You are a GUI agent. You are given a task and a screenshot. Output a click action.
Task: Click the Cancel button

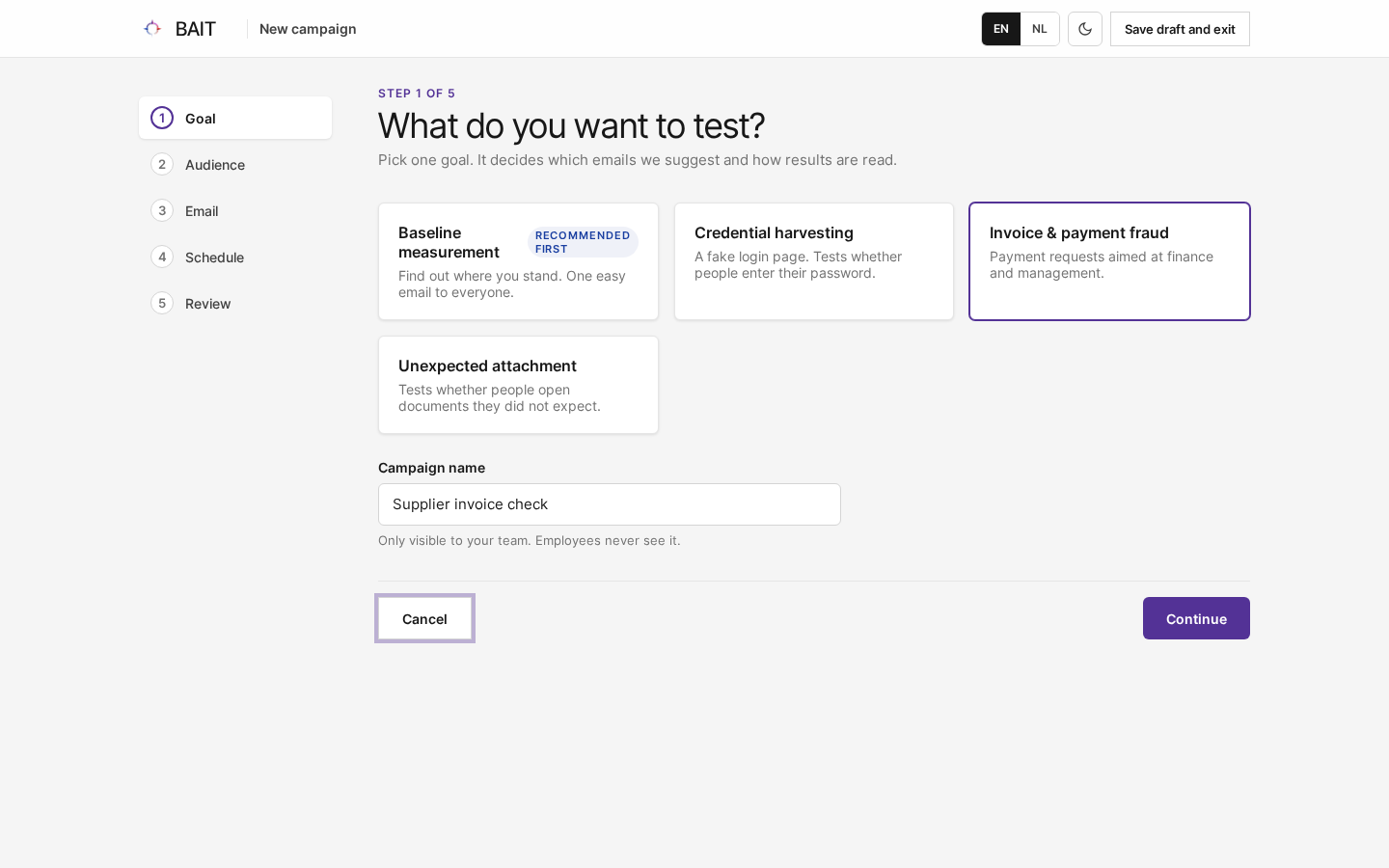point(424,618)
